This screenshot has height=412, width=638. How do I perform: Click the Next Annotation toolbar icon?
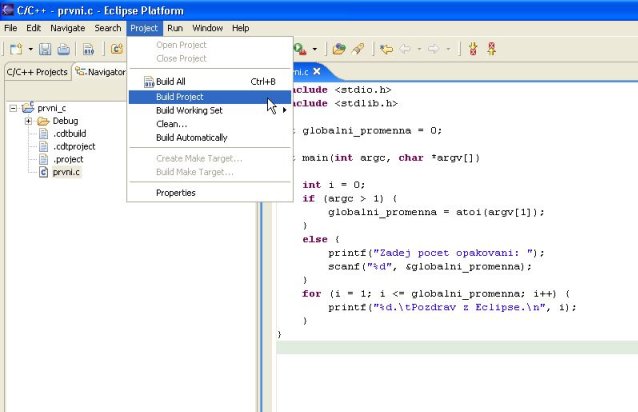(x=473, y=49)
